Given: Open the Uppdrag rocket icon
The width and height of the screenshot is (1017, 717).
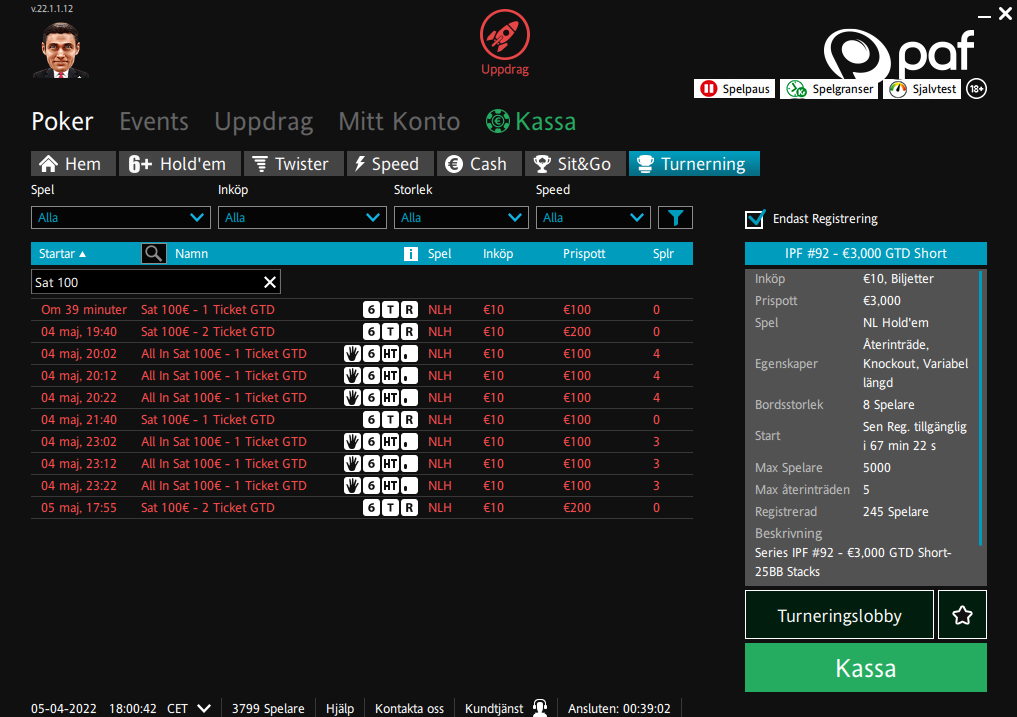Looking at the screenshot, I should click(504, 33).
